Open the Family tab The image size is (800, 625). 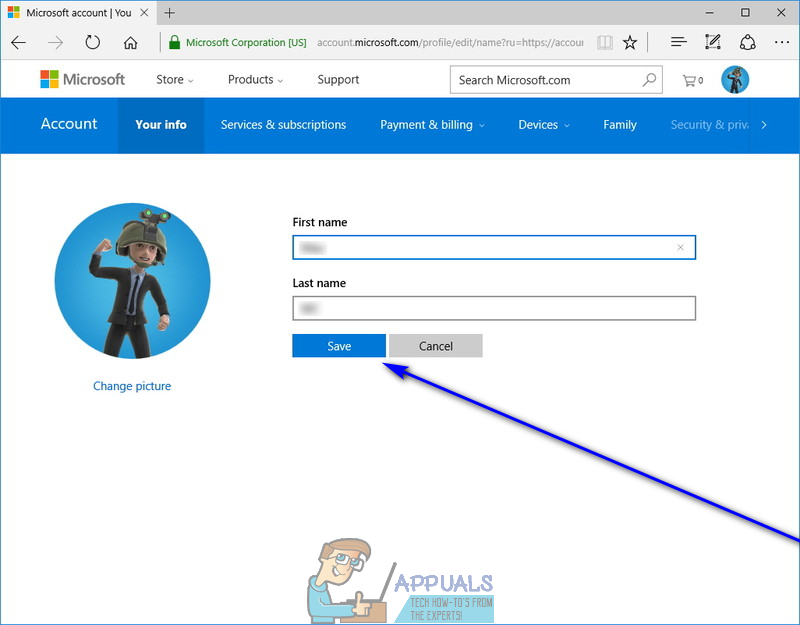tap(620, 125)
